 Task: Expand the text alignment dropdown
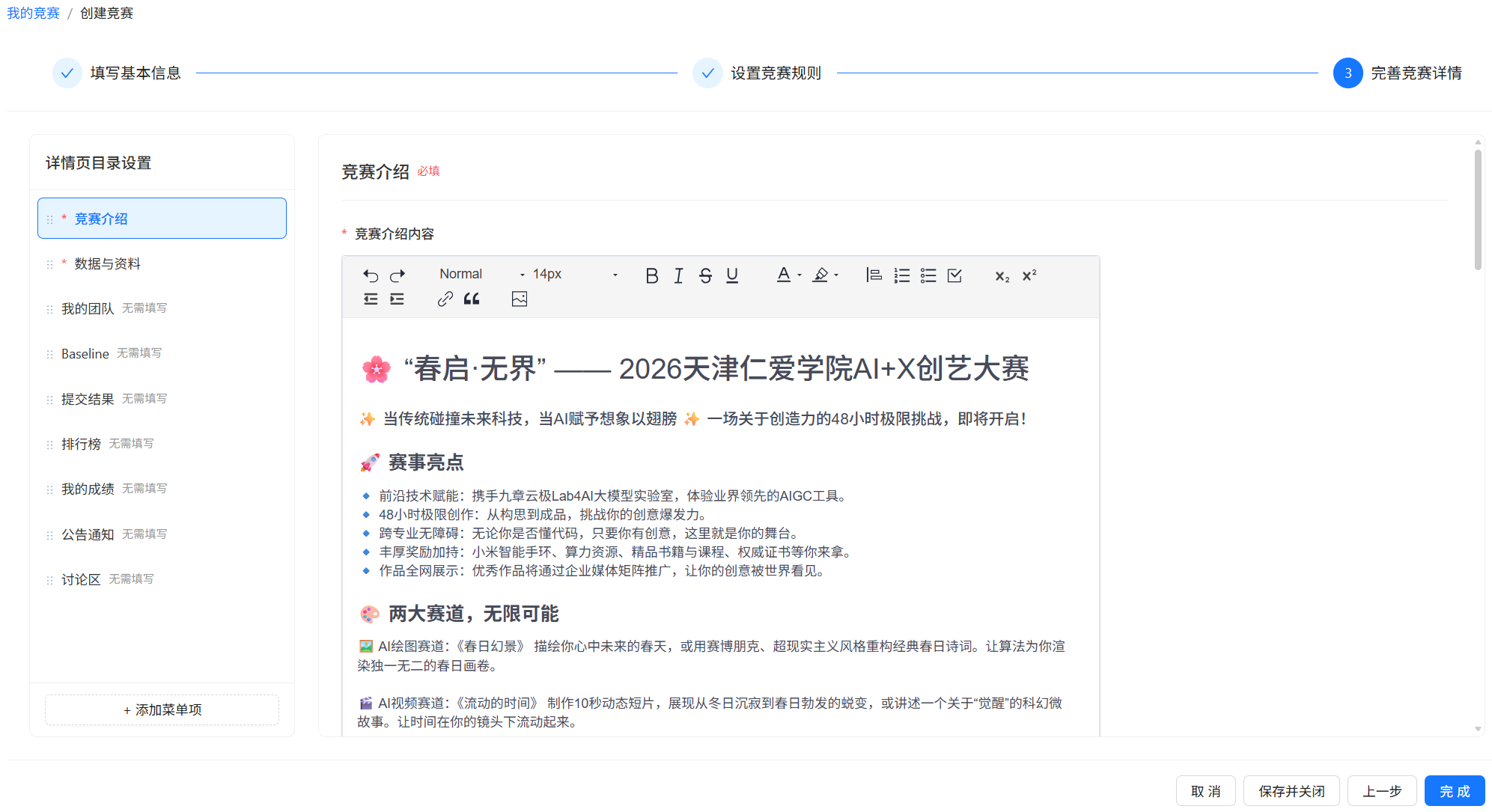click(x=874, y=275)
